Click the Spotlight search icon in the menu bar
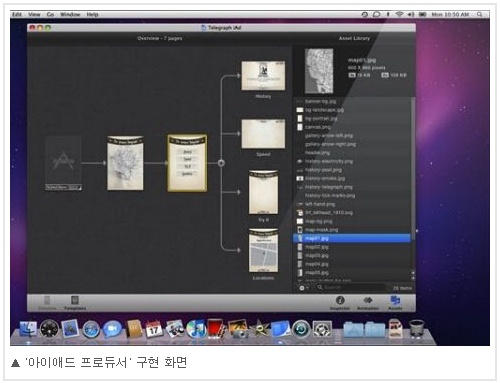 click(480, 14)
